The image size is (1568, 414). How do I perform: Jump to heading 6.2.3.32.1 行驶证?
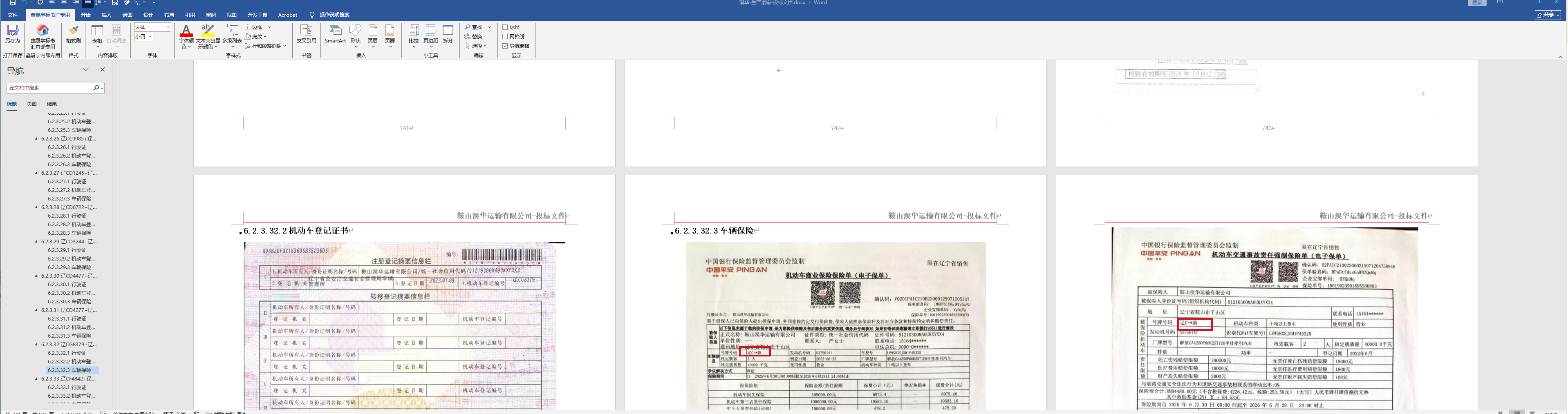tap(67, 353)
